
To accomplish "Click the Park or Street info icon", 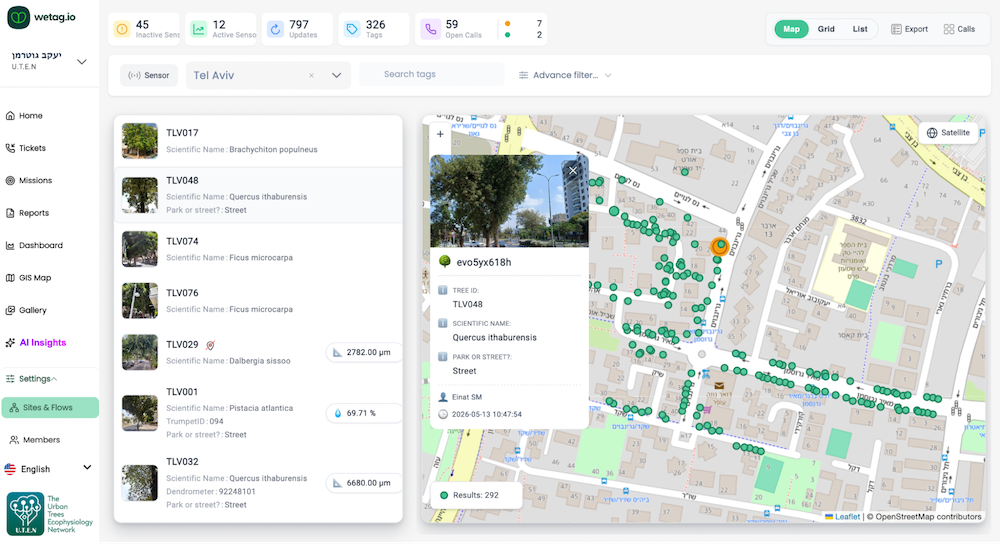I will pos(443,357).
